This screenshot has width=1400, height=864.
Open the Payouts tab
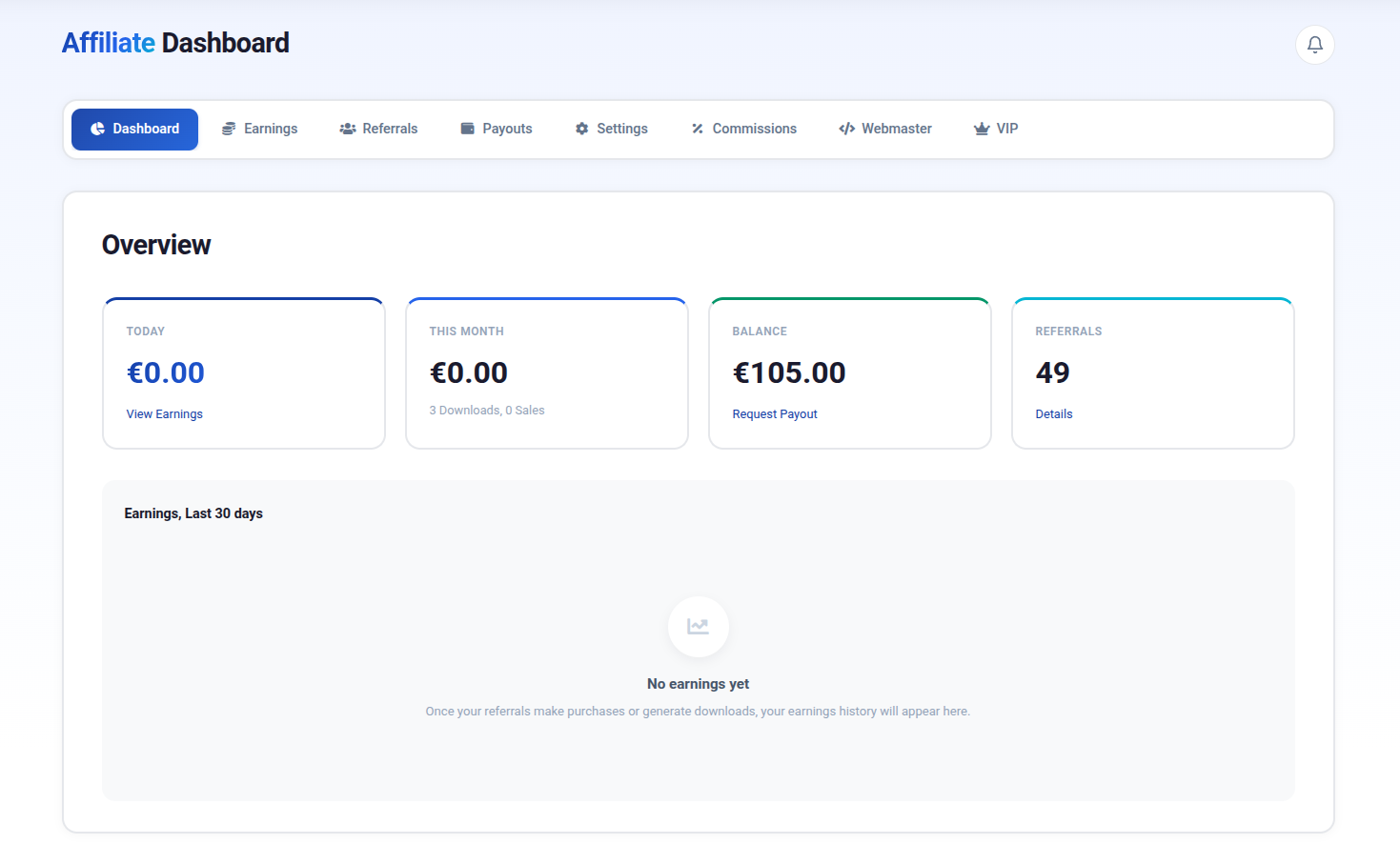[x=497, y=129]
